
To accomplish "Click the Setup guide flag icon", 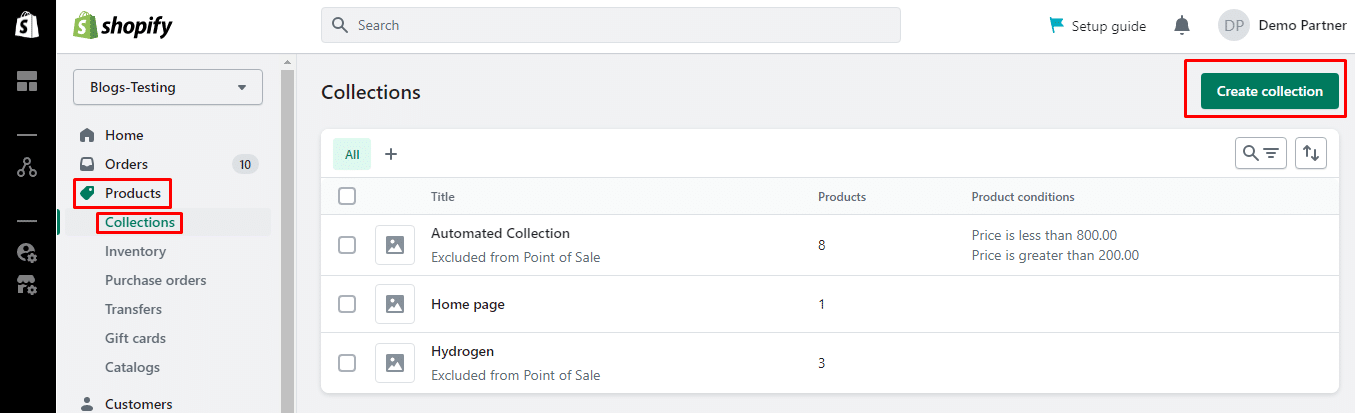I will [x=1057, y=25].
